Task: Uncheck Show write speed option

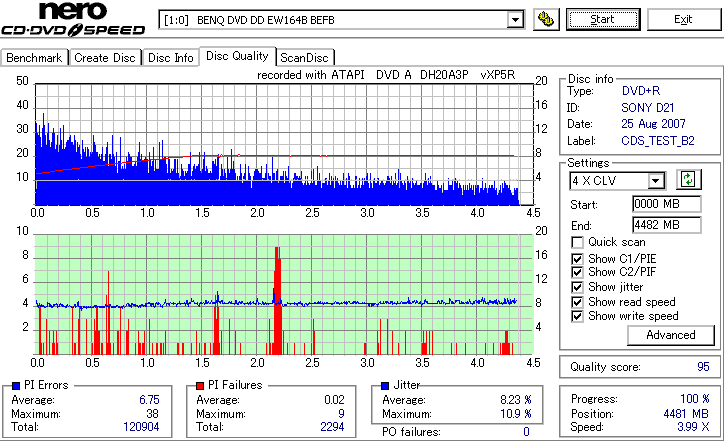Action: (577, 316)
